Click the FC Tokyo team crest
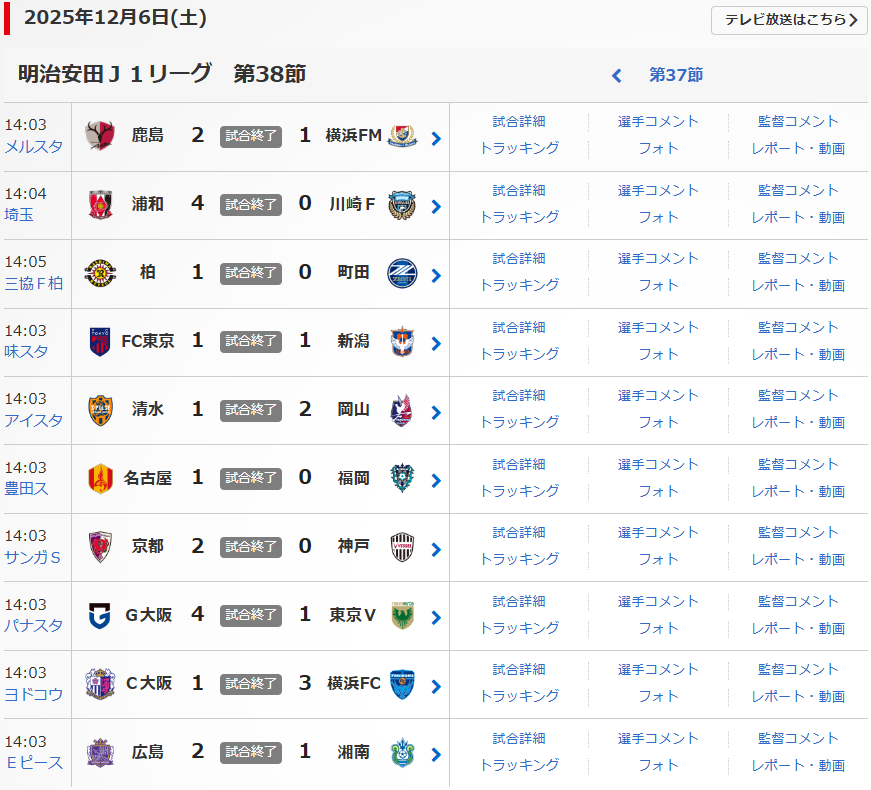This screenshot has height=790, width=871. [x=100, y=341]
